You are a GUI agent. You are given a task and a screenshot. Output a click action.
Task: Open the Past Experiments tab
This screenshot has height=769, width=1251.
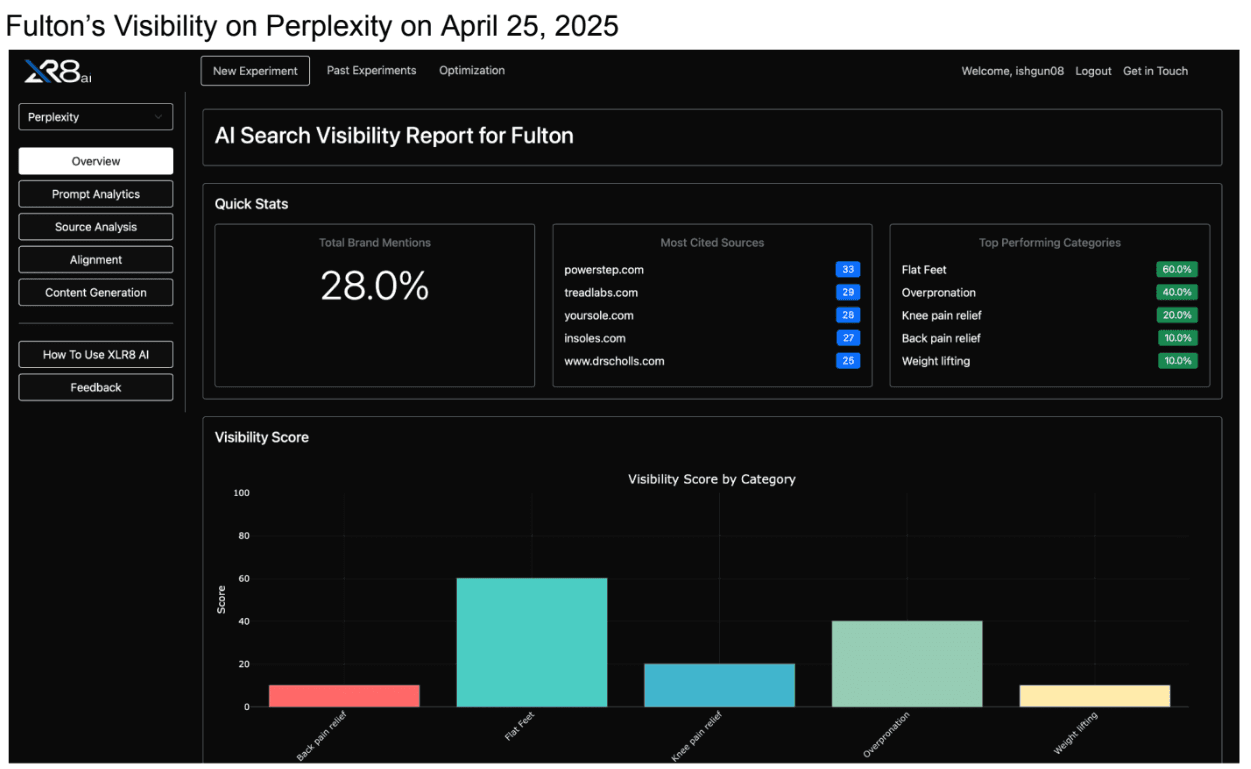click(x=371, y=70)
